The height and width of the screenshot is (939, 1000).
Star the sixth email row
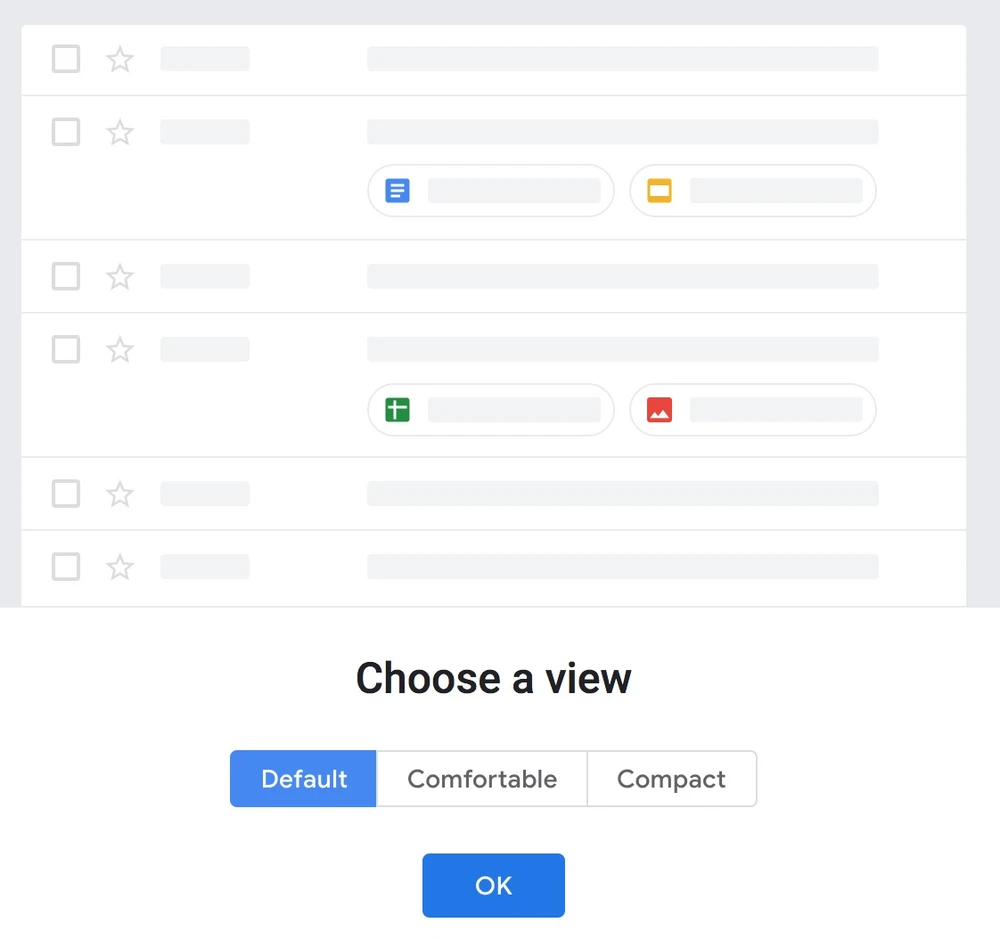point(120,567)
